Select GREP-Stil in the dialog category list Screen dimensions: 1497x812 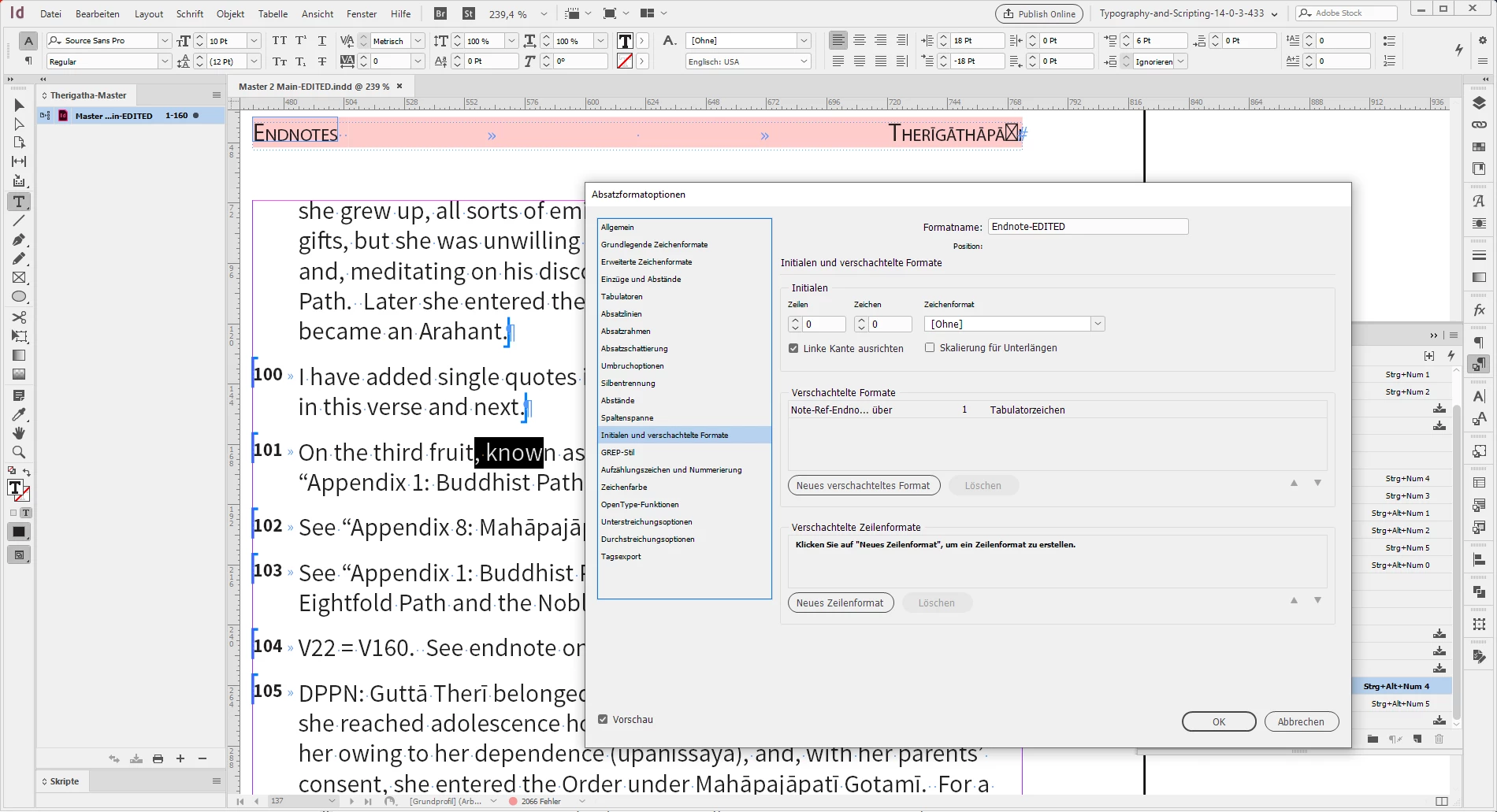[684, 452]
